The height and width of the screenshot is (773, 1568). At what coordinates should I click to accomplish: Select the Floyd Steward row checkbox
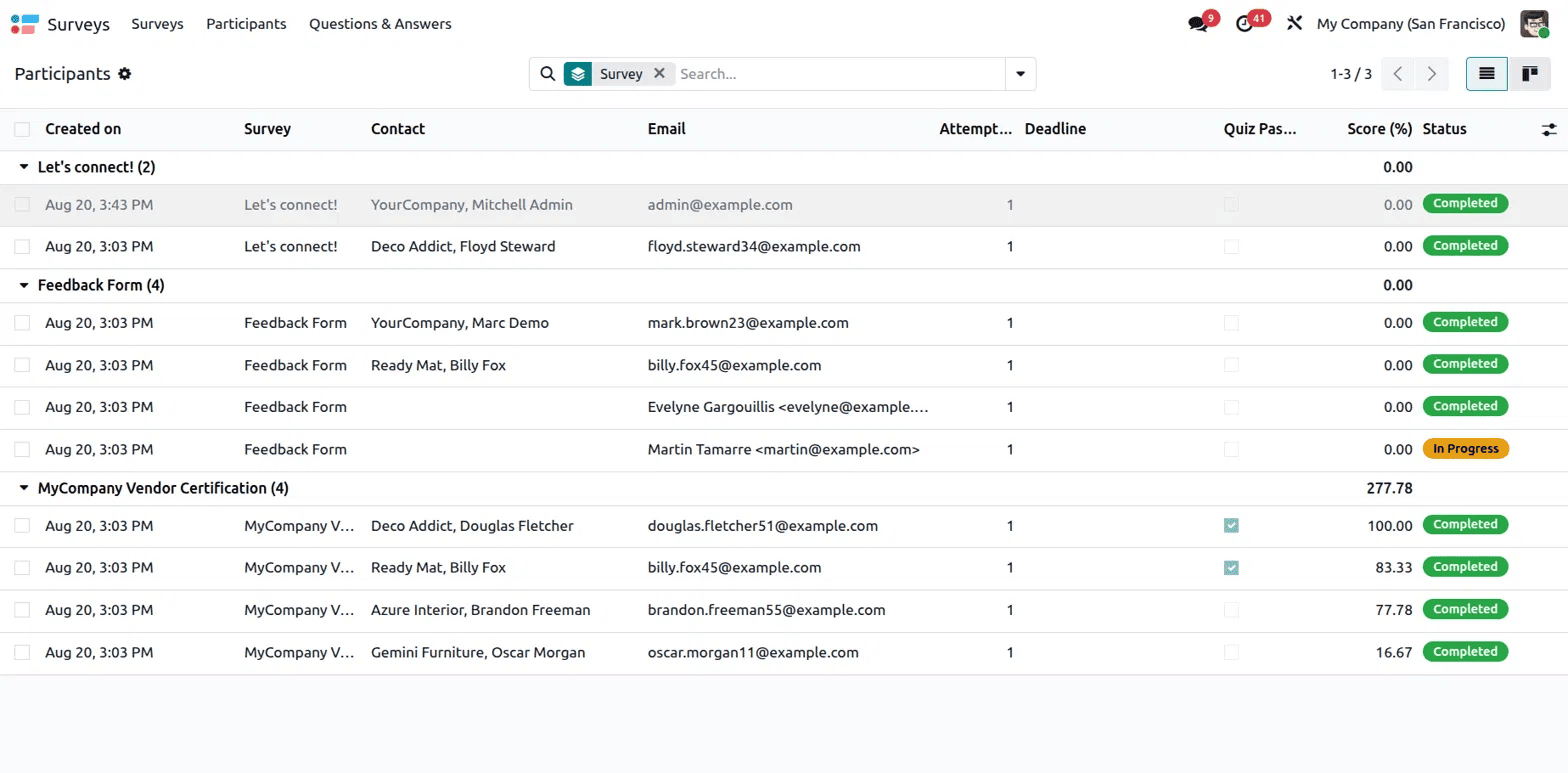point(22,246)
